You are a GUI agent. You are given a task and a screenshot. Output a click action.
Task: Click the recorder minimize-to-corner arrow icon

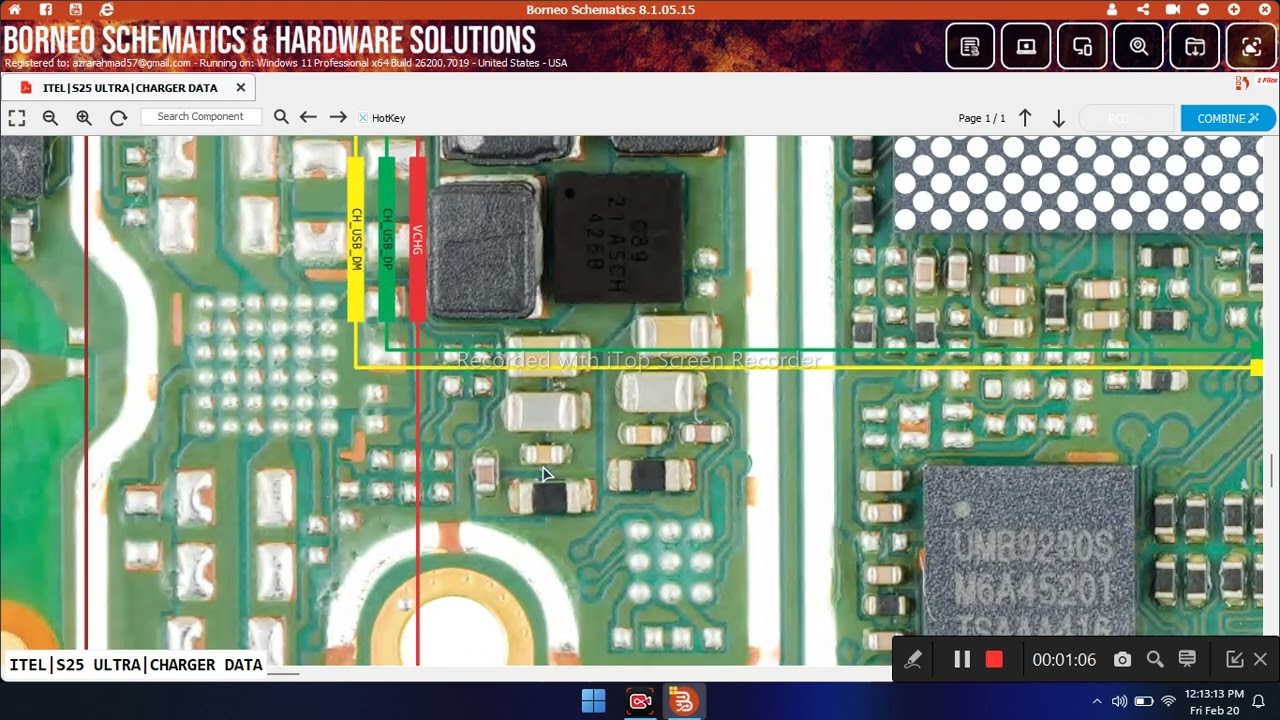point(1235,659)
